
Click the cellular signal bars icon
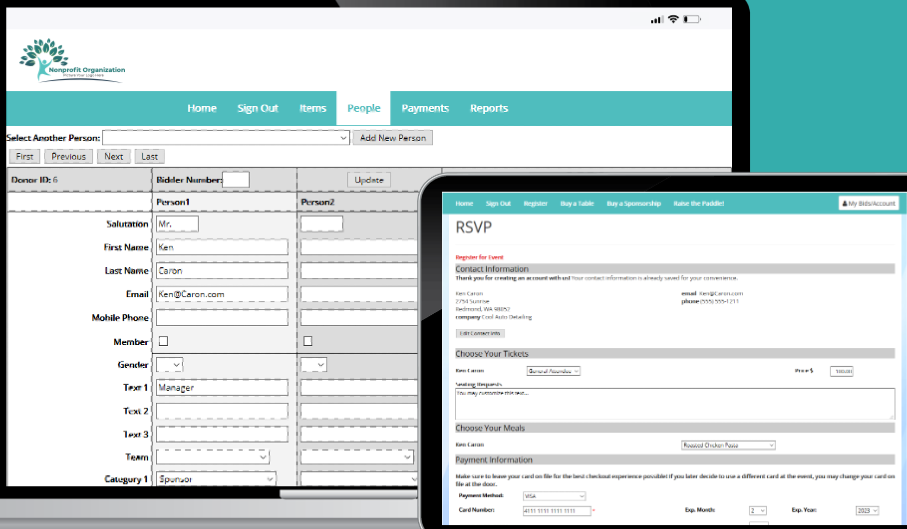[x=656, y=20]
